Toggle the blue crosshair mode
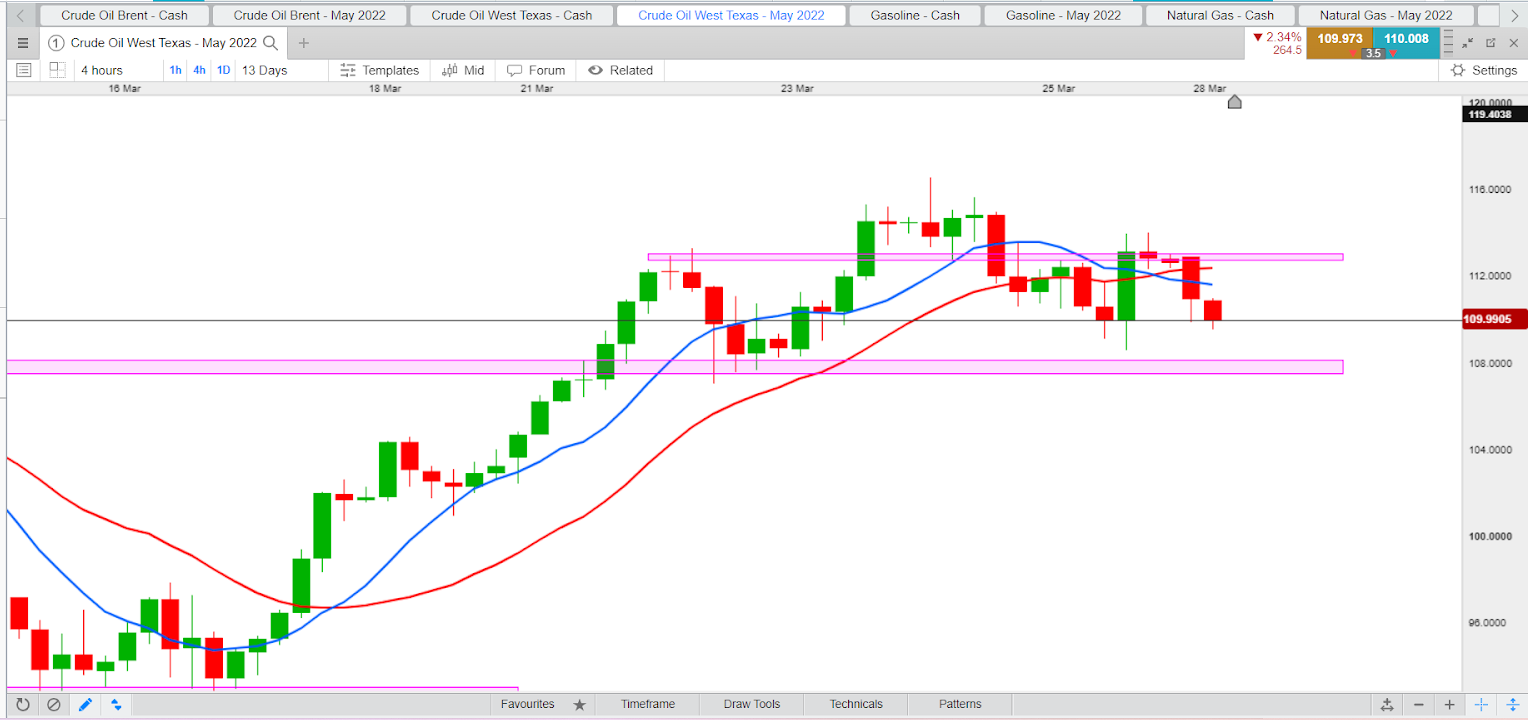This screenshot has height=720, width=1528. coord(1481,705)
